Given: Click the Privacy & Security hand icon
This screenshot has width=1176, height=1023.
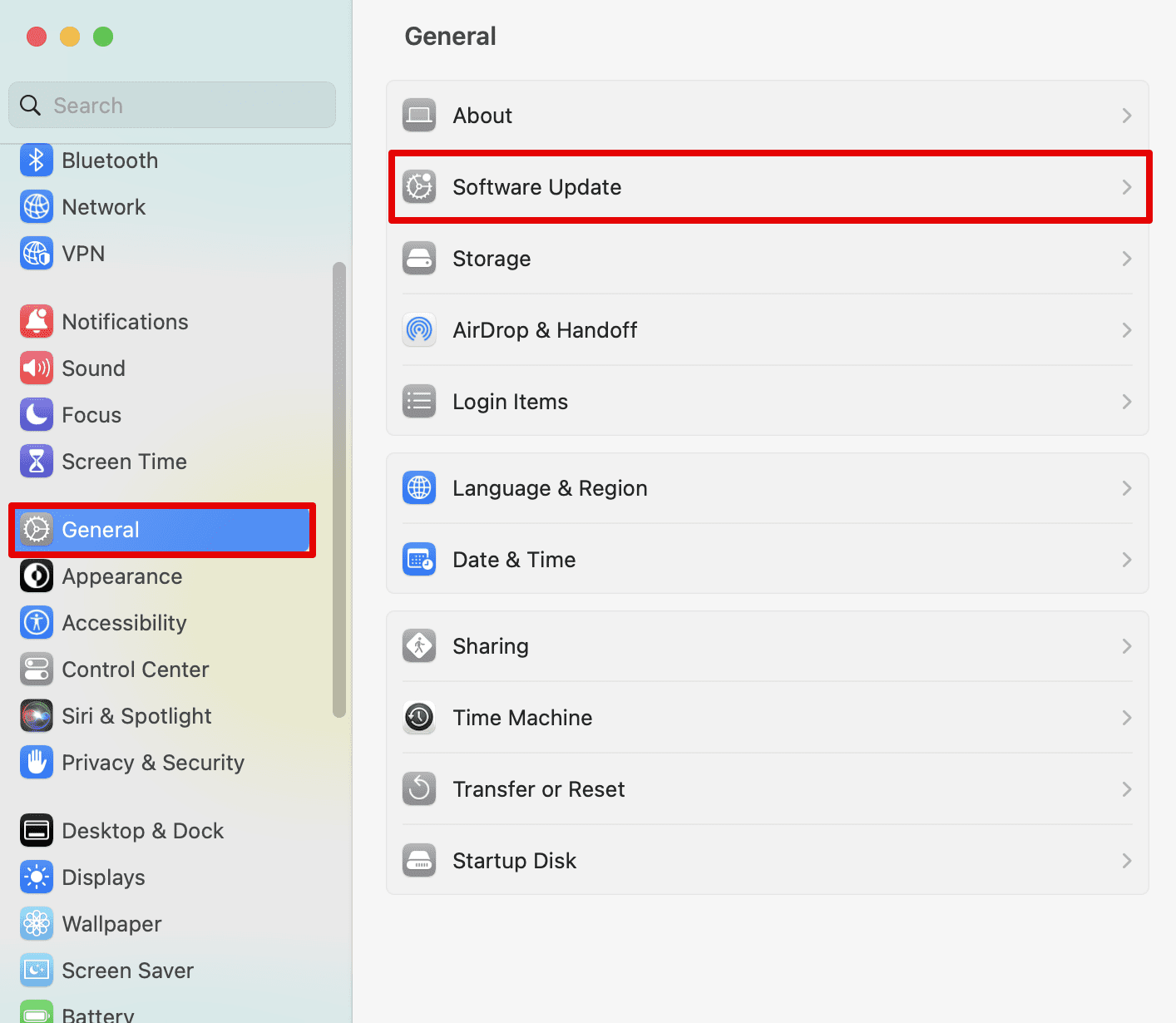Looking at the screenshot, I should [37, 763].
